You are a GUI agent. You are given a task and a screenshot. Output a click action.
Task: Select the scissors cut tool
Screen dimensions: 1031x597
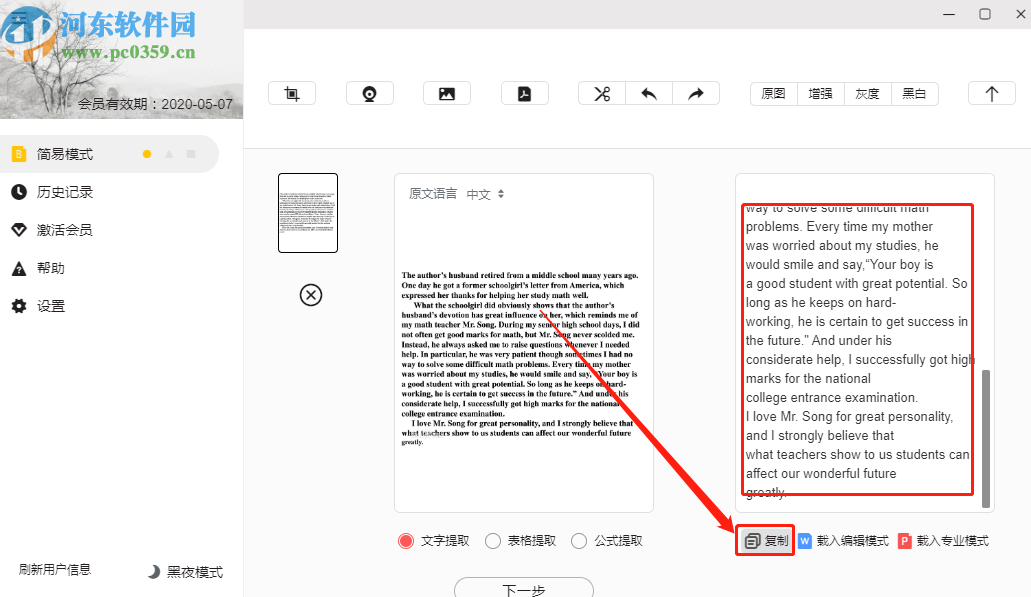601,92
